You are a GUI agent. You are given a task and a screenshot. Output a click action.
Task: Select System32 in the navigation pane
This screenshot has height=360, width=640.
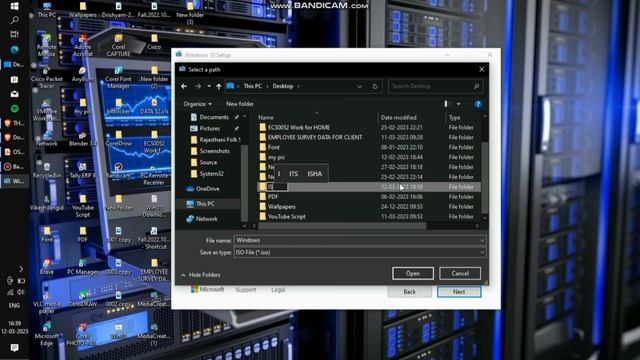pyautogui.click(x=211, y=174)
